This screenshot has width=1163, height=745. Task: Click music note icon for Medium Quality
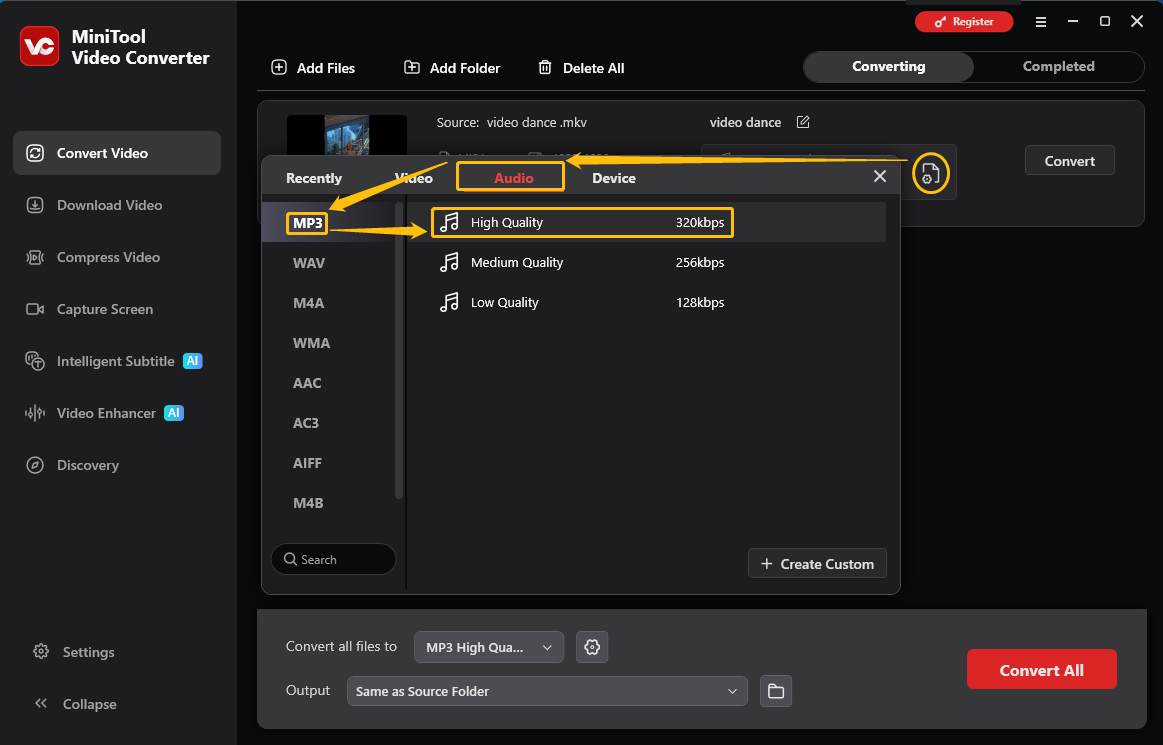449,262
